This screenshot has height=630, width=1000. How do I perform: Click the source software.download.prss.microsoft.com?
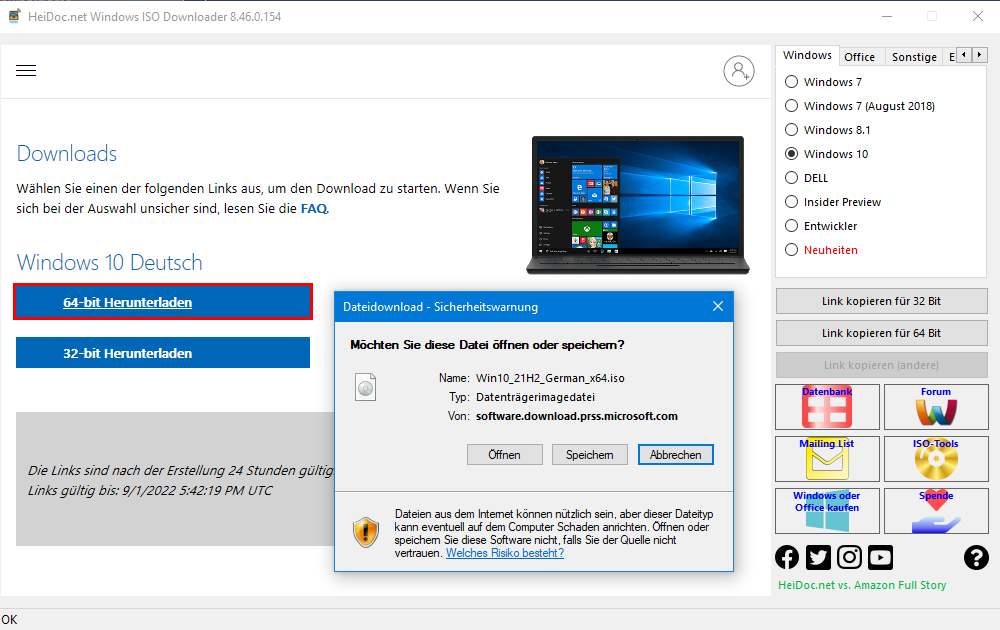click(x=577, y=416)
